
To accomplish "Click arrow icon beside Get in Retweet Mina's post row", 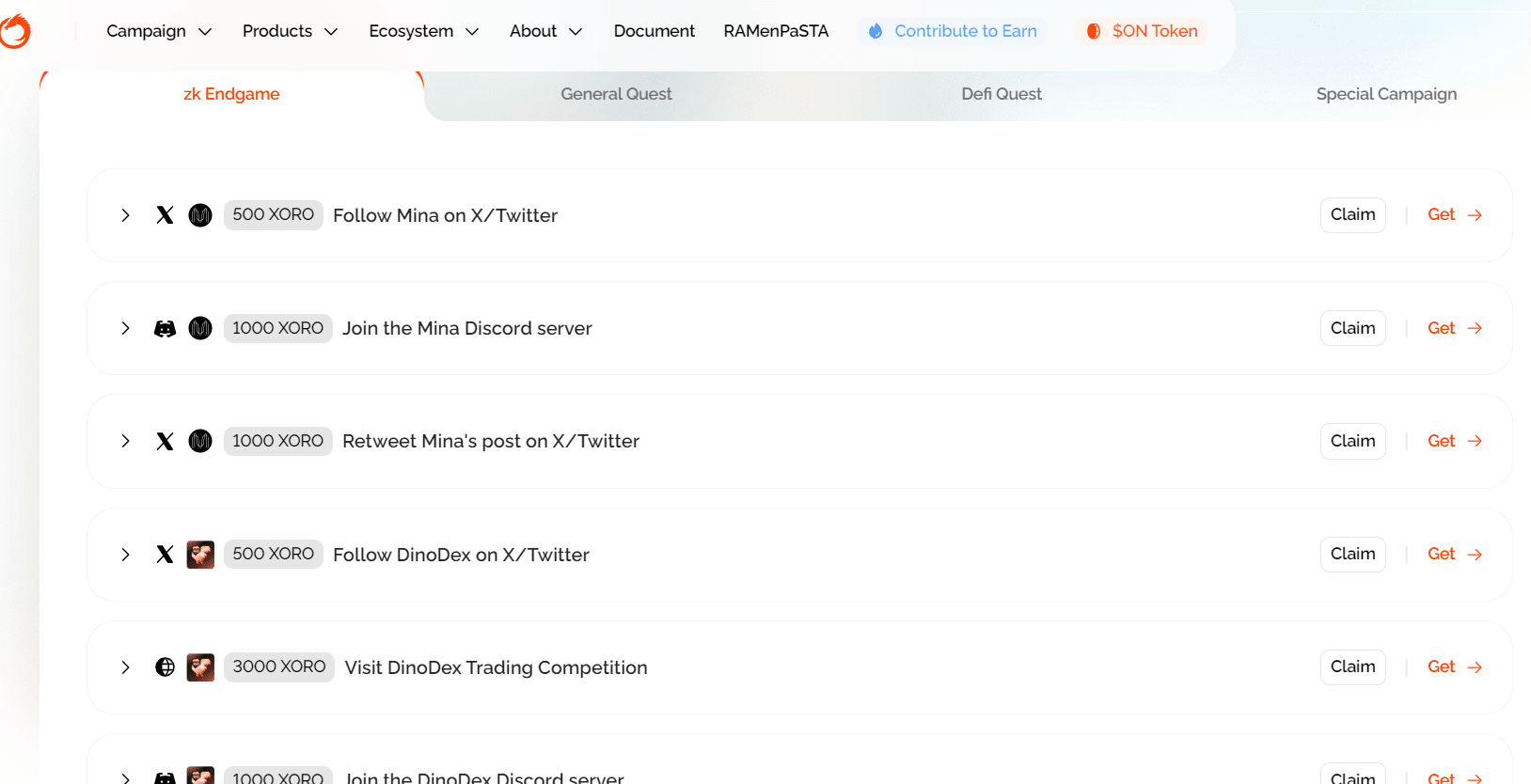I will tap(1475, 441).
